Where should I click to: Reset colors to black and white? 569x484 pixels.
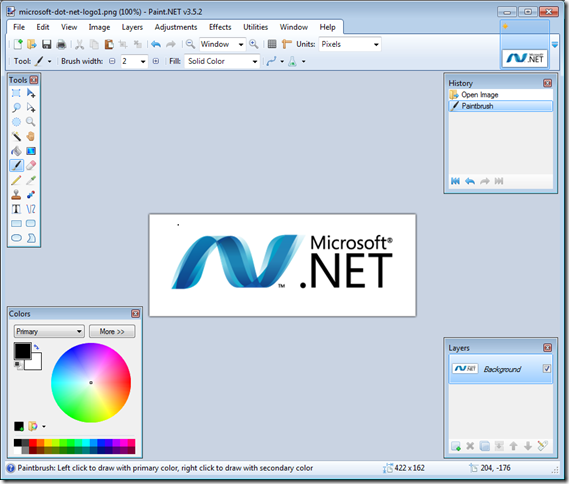[x=17, y=364]
